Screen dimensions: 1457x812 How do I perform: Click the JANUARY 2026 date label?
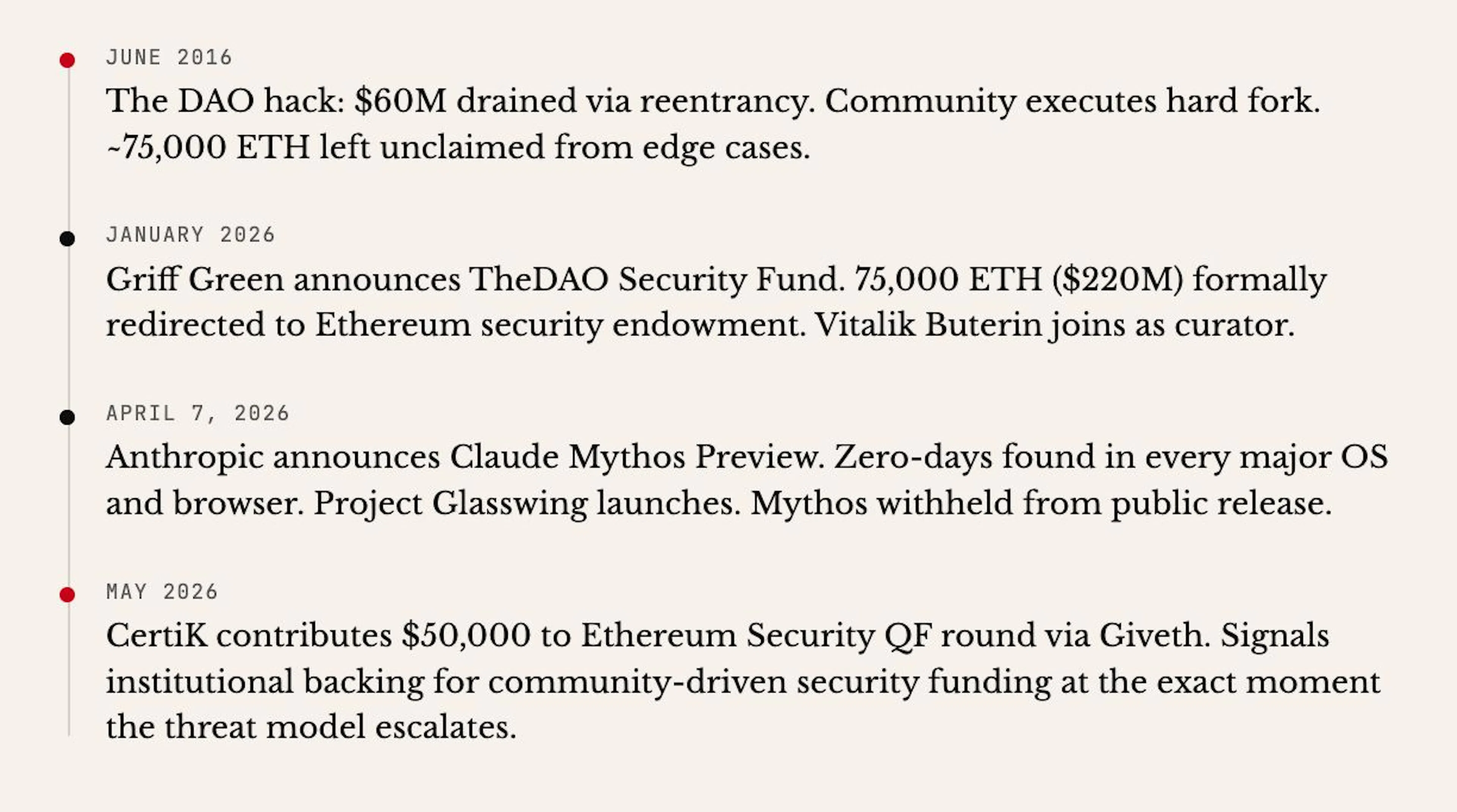tap(190, 234)
